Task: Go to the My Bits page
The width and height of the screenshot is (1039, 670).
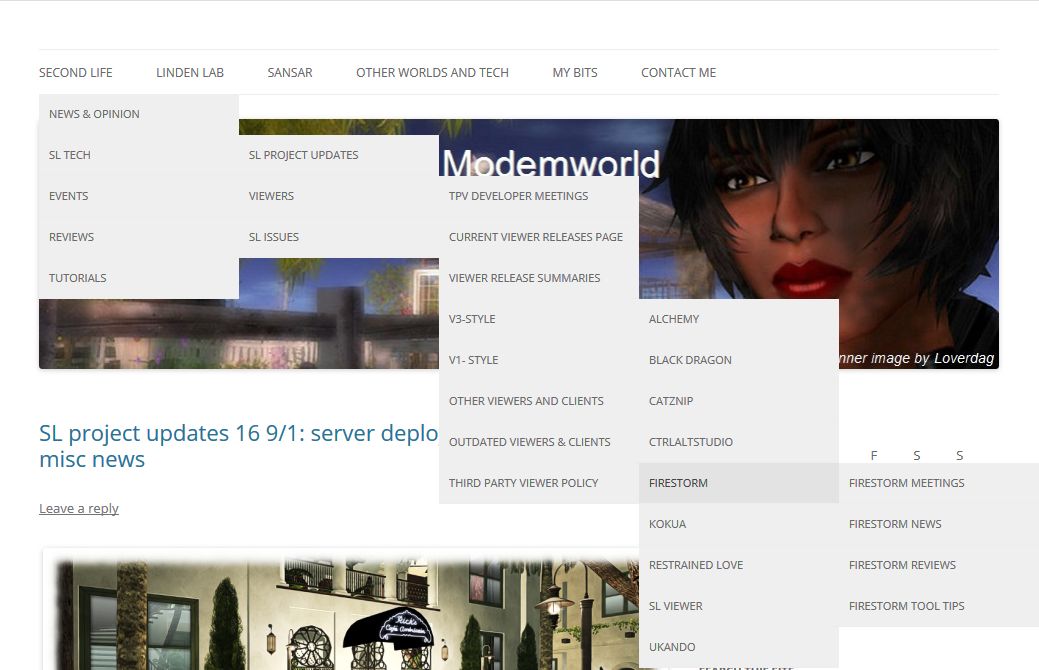Action: [575, 73]
